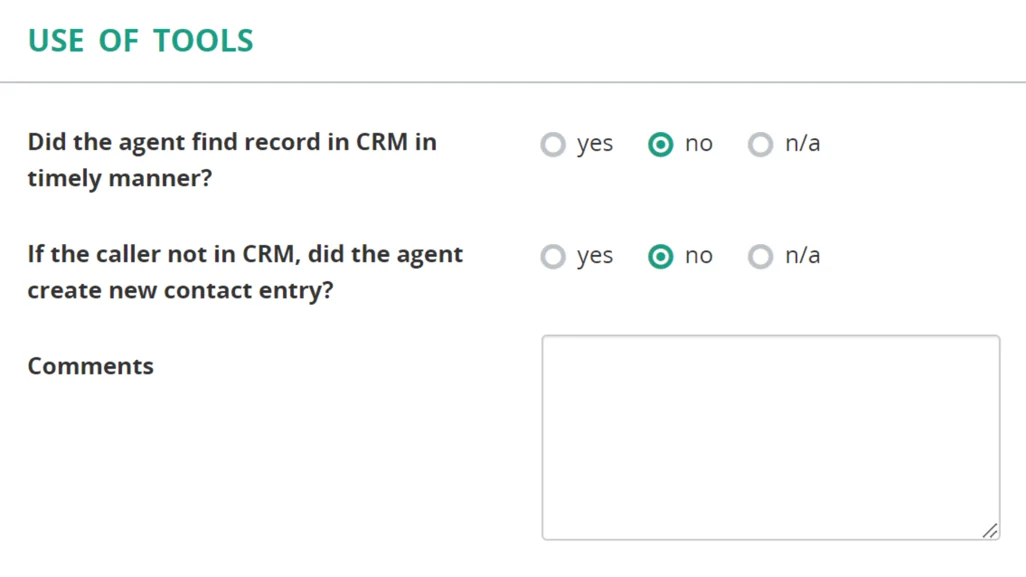
Task: Select "yes" for finding record in CRM timely
Action: pyautogui.click(x=553, y=144)
